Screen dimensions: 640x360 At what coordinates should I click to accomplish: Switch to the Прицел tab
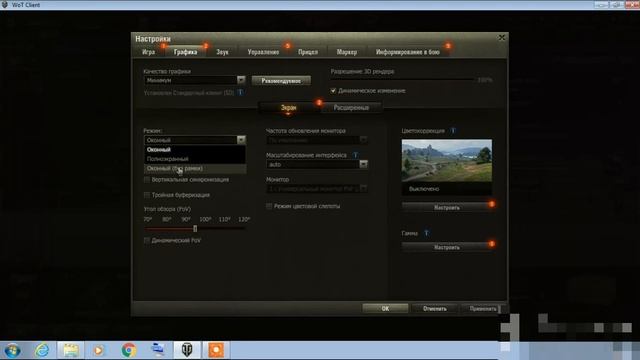(308, 52)
